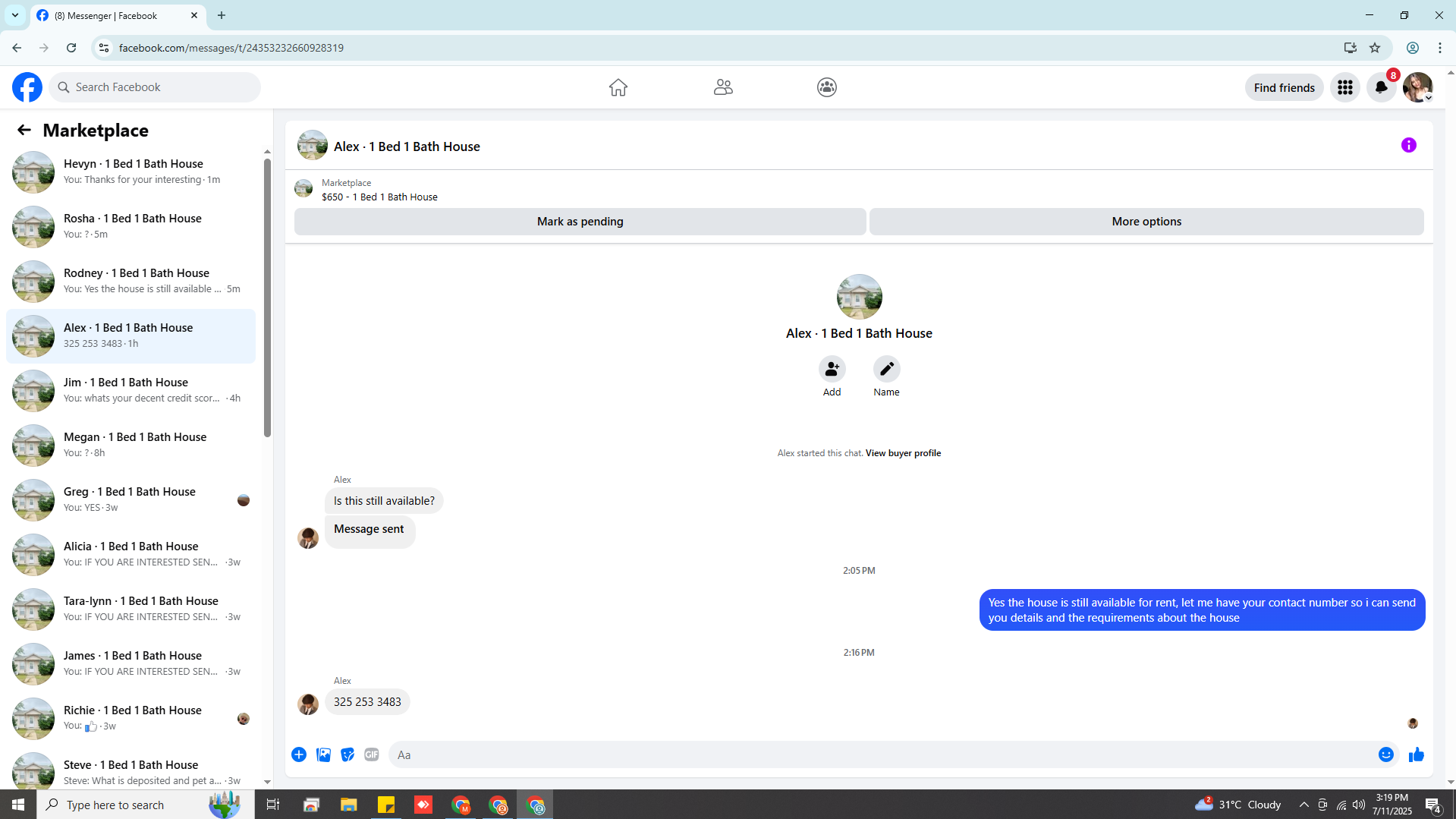Open the Facebook Home icon
This screenshot has height=819, width=1456.
[618, 87]
